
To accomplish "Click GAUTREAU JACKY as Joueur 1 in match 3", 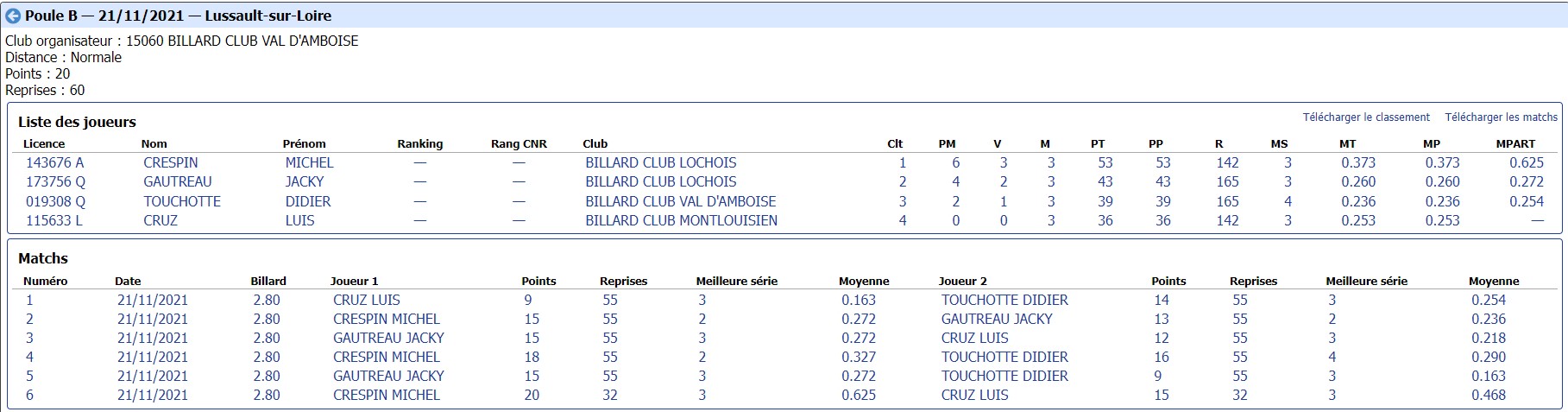I will [388, 338].
